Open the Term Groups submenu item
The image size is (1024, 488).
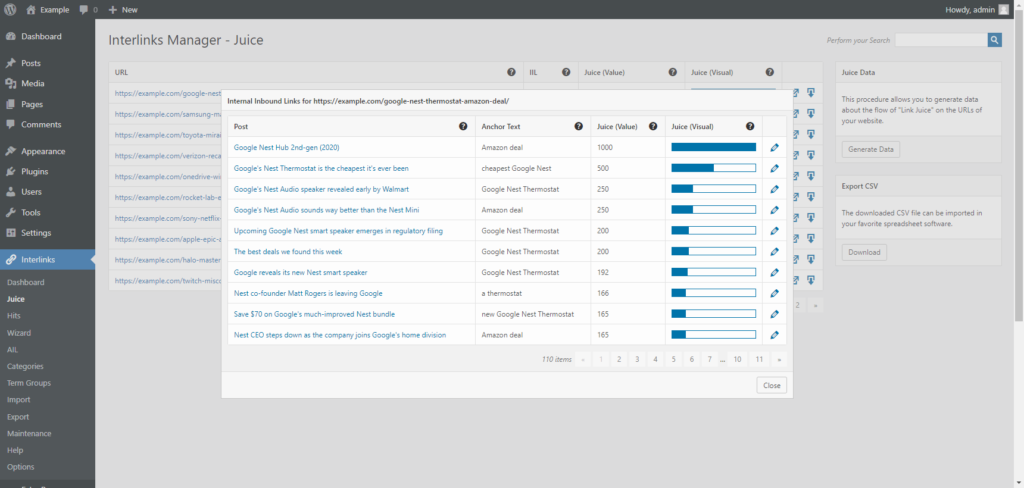pos(29,383)
